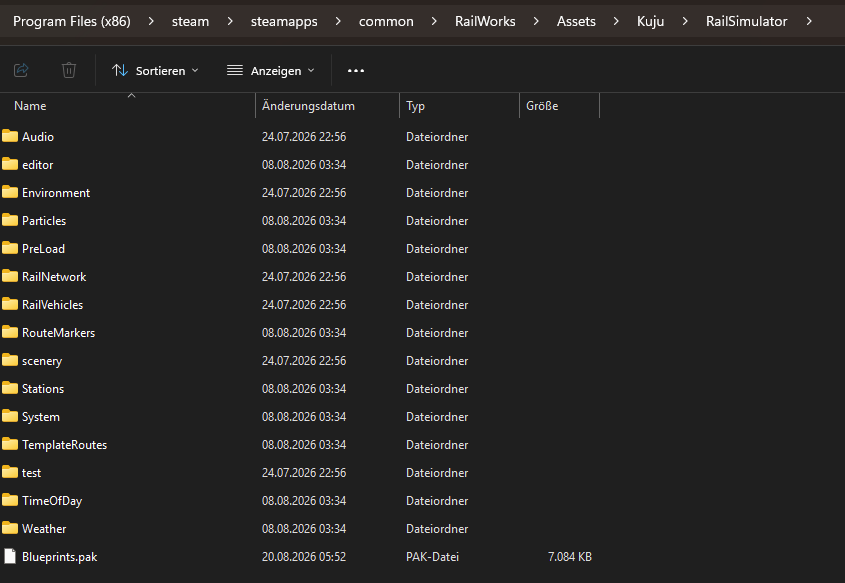Click the Environment folder name
The height and width of the screenshot is (583, 845).
point(56,192)
